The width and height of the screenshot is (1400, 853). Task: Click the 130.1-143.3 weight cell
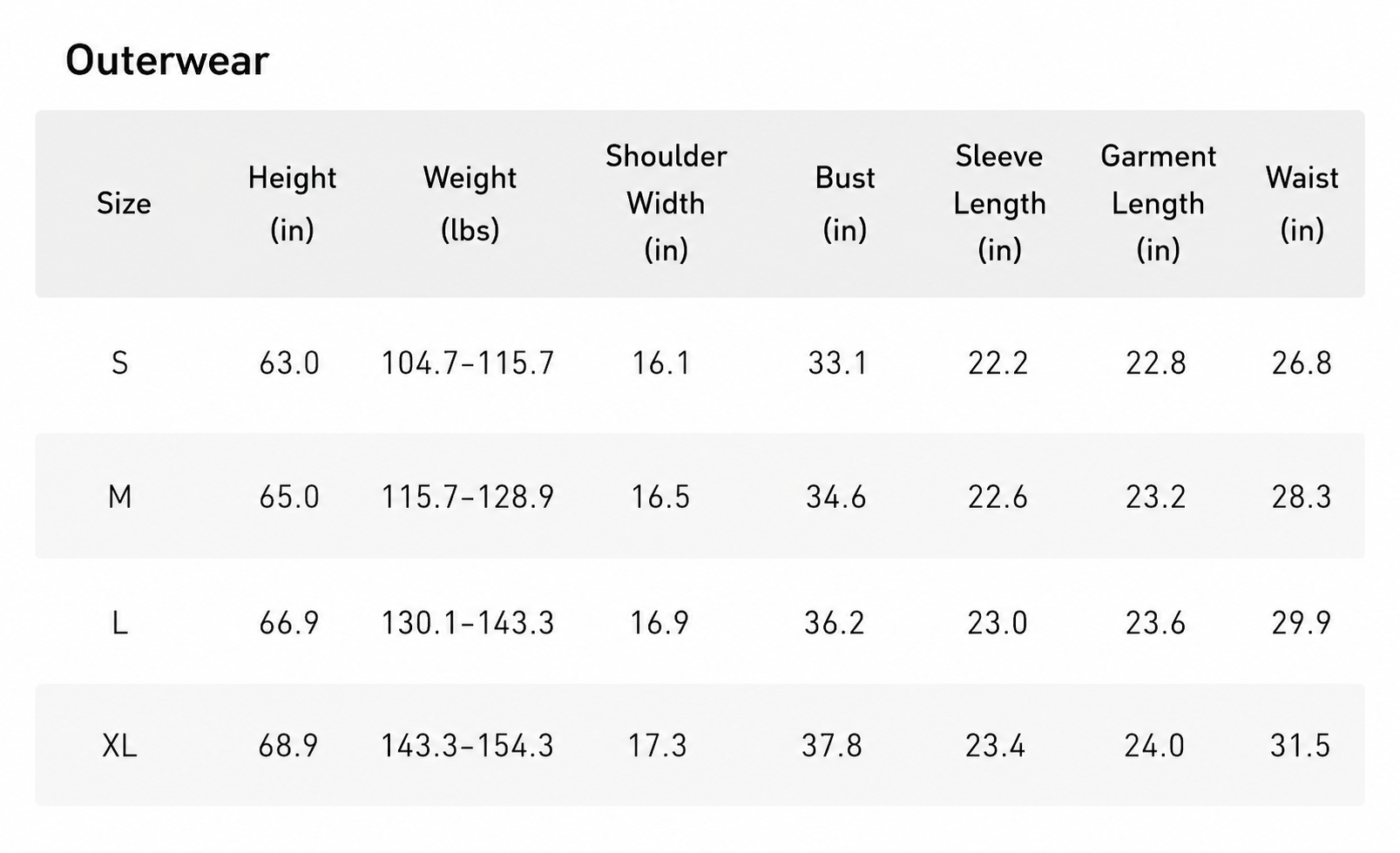point(468,623)
